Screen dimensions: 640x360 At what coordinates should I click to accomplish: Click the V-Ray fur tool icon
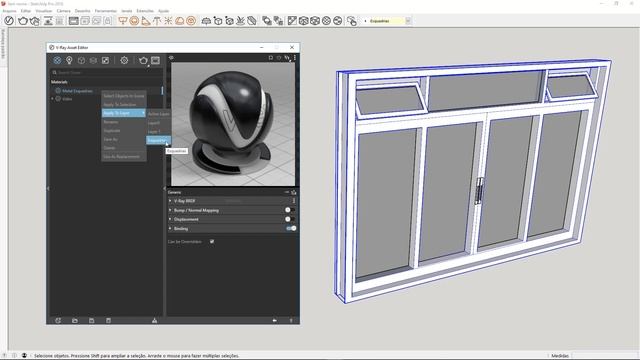click(240, 20)
